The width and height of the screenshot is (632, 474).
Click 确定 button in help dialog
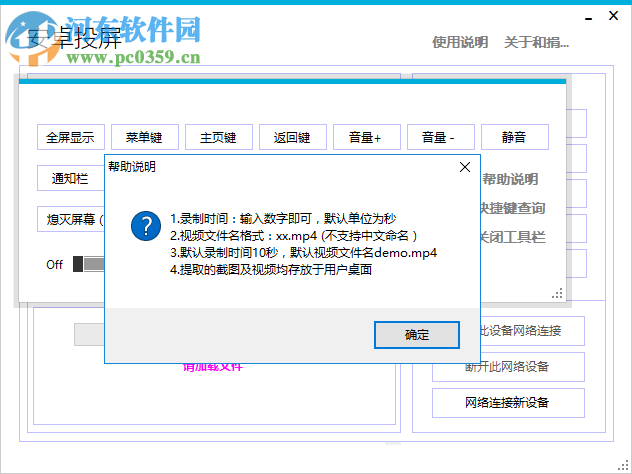tap(417, 335)
